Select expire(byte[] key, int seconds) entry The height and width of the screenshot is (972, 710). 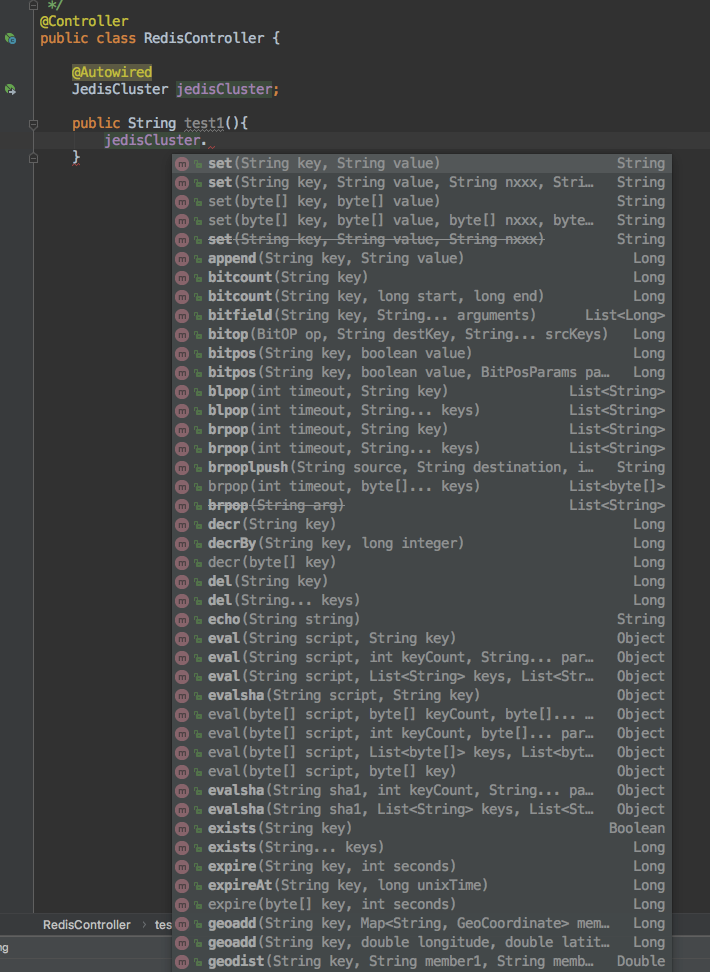pyautogui.click(x=422, y=905)
